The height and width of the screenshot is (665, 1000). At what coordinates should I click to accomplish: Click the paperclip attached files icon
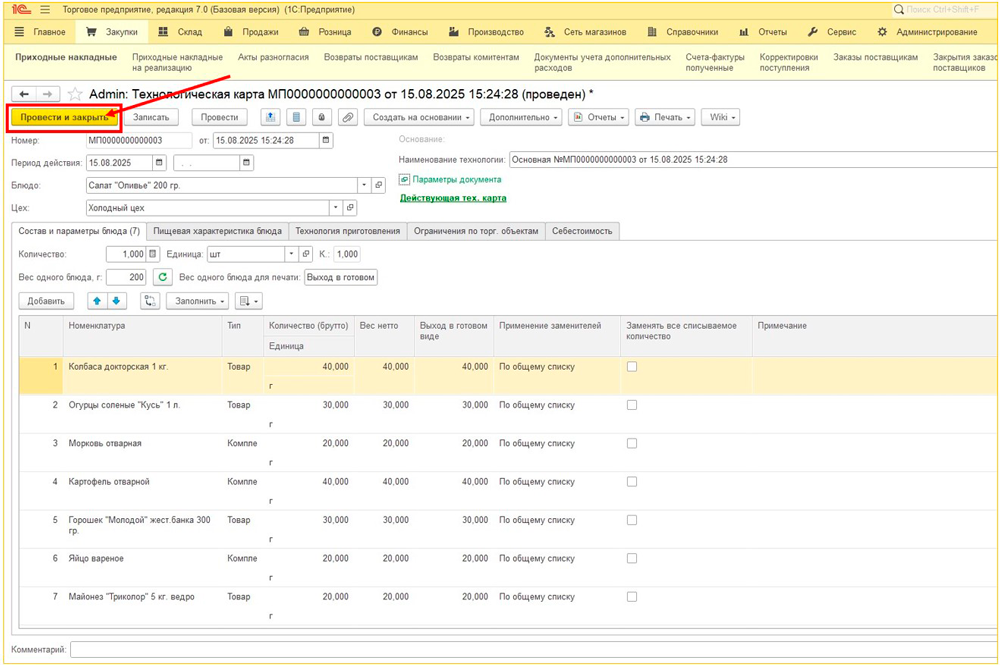point(348,117)
